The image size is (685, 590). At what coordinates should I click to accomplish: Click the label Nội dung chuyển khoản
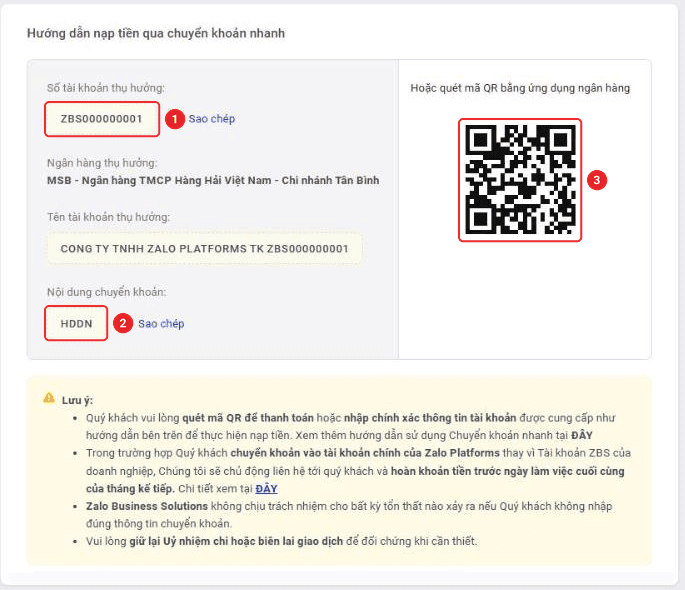pos(107,292)
